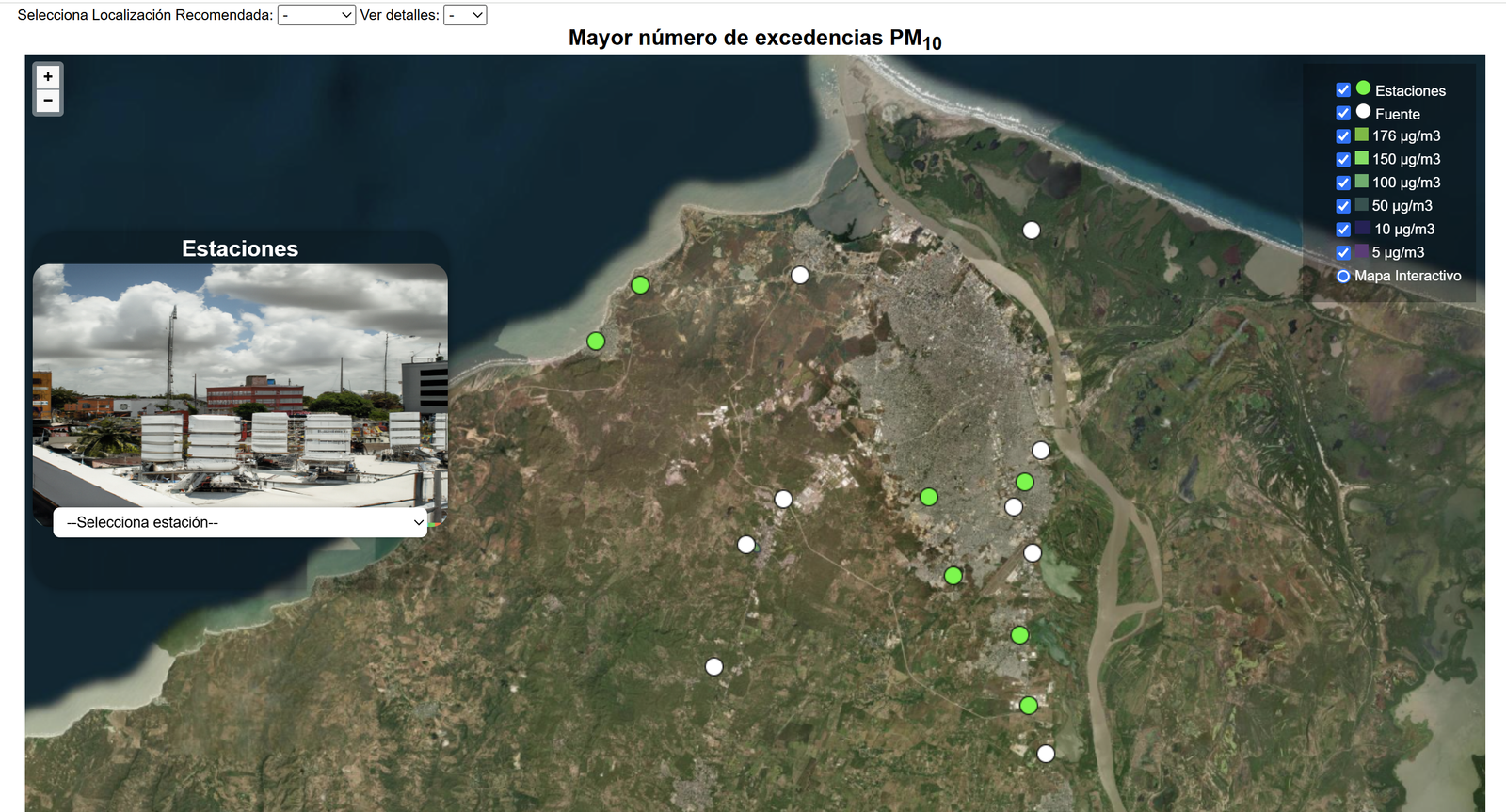Select the green station marker farthest west on coast
Viewport: 1506px width, 812px height.
pyautogui.click(x=596, y=341)
